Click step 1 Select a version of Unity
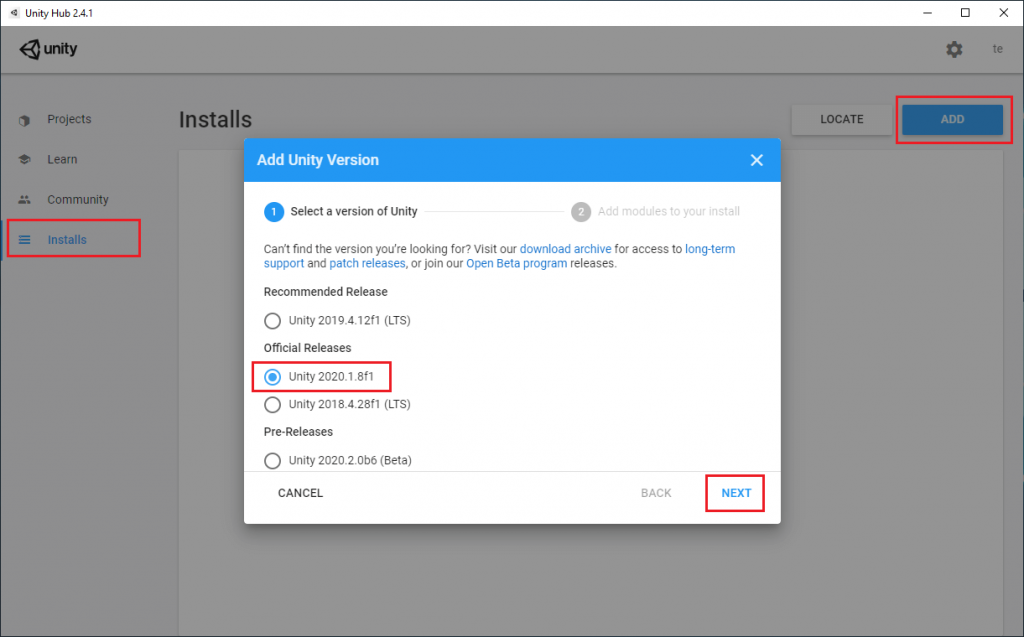Image resolution: width=1024 pixels, height=637 pixels. 340,212
